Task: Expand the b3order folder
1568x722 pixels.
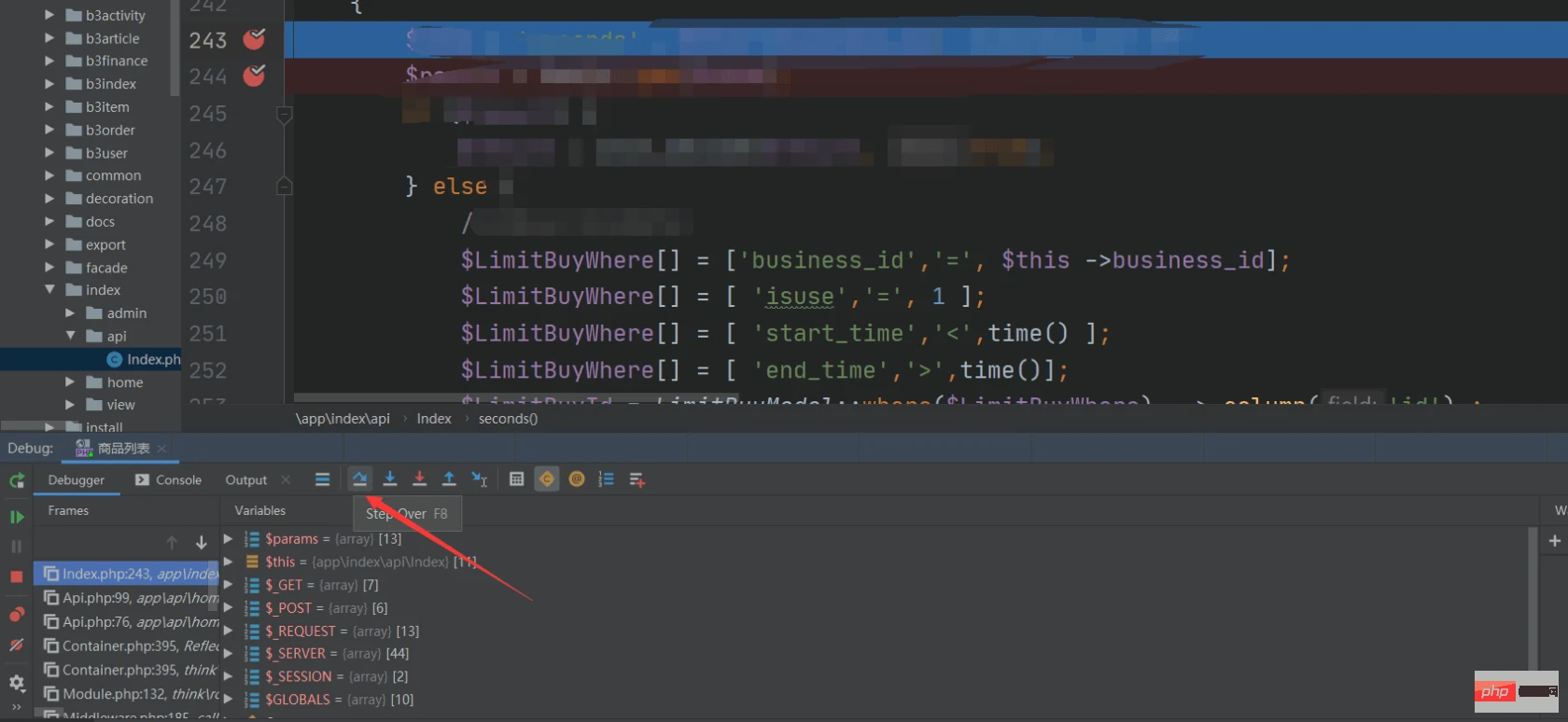Action: (x=49, y=130)
